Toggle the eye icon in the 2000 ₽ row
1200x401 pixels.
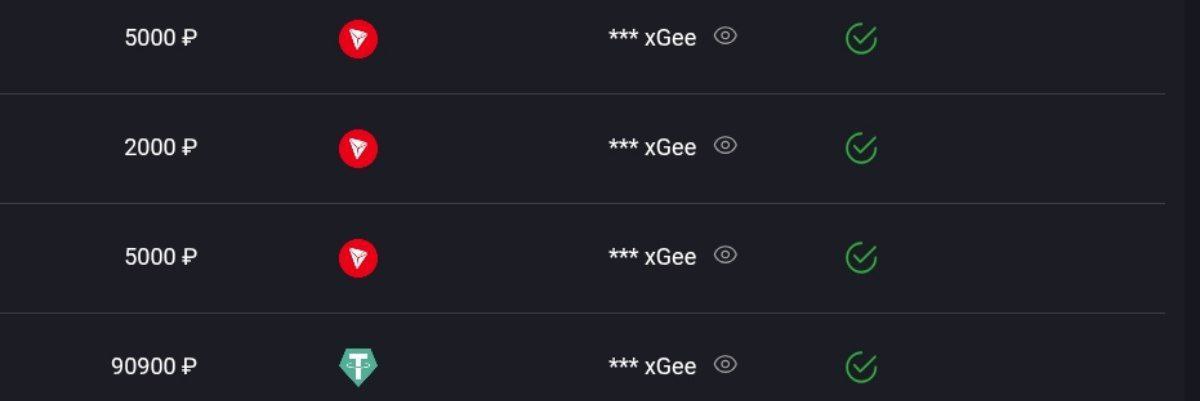pyautogui.click(x=725, y=145)
